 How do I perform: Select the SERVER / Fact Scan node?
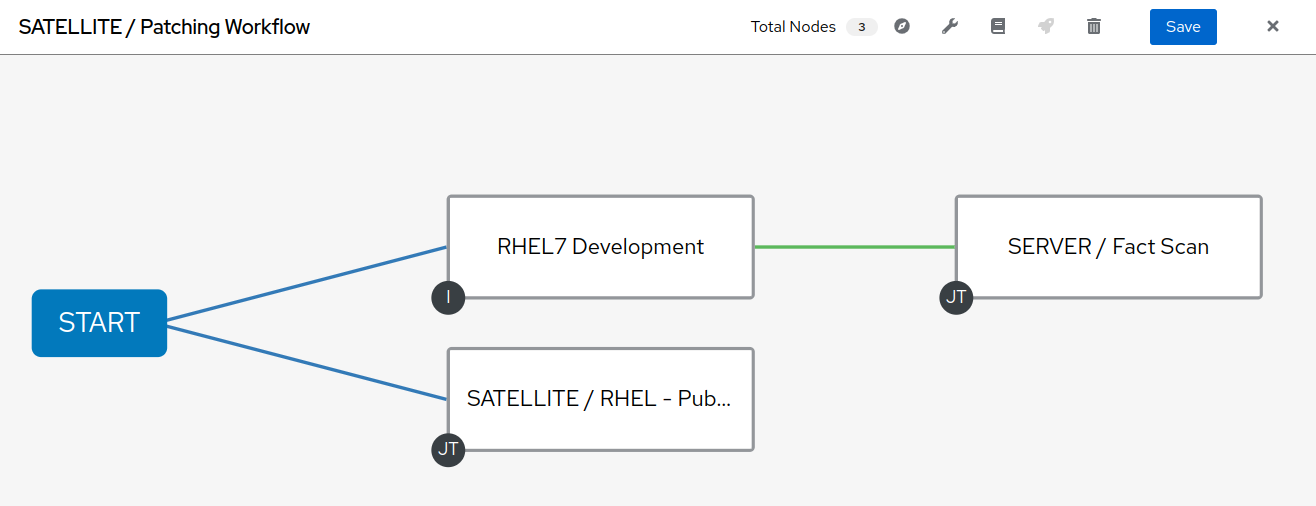[1108, 247]
